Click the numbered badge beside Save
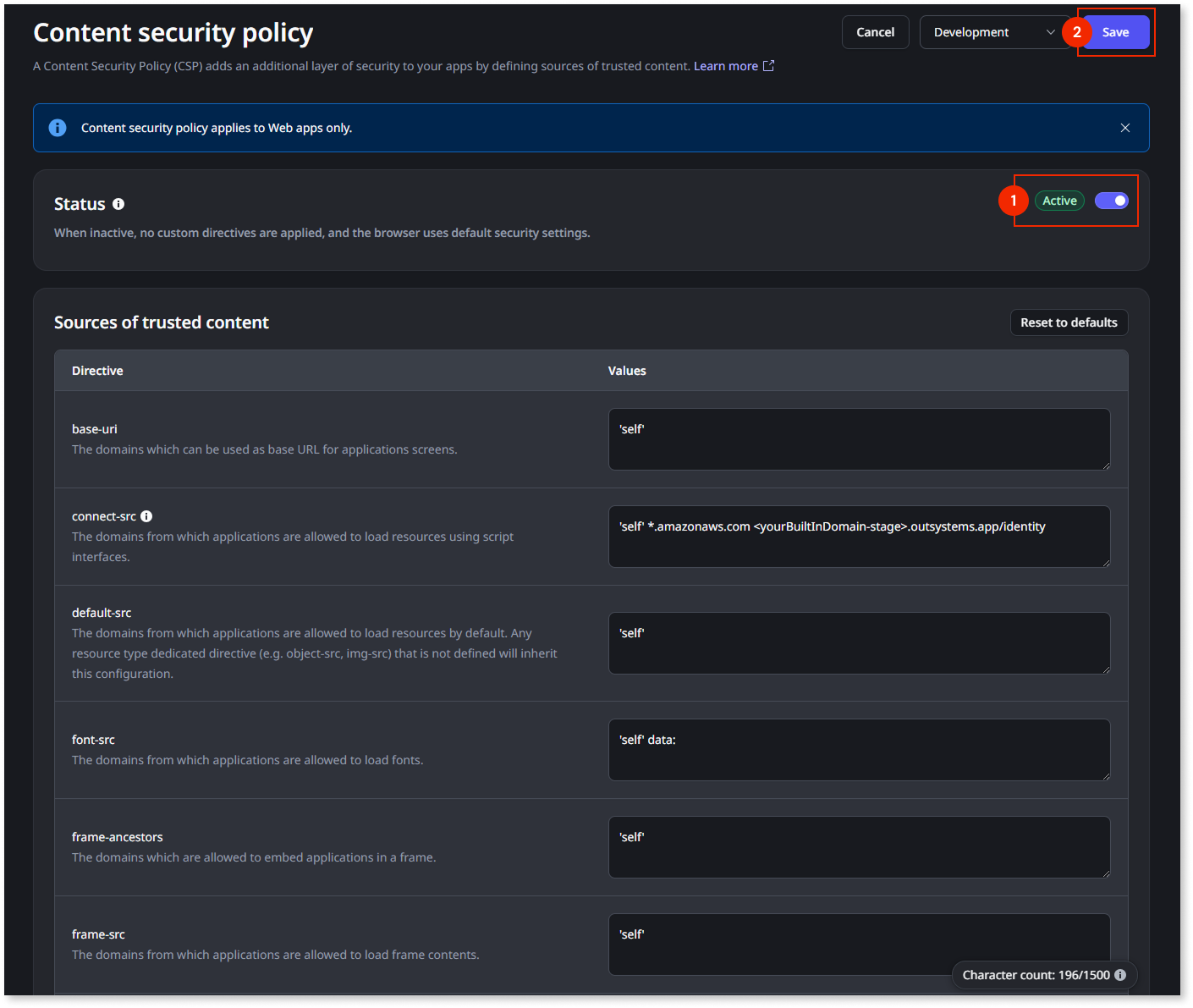This screenshot has height=1008, width=1193. point(1077,31)
